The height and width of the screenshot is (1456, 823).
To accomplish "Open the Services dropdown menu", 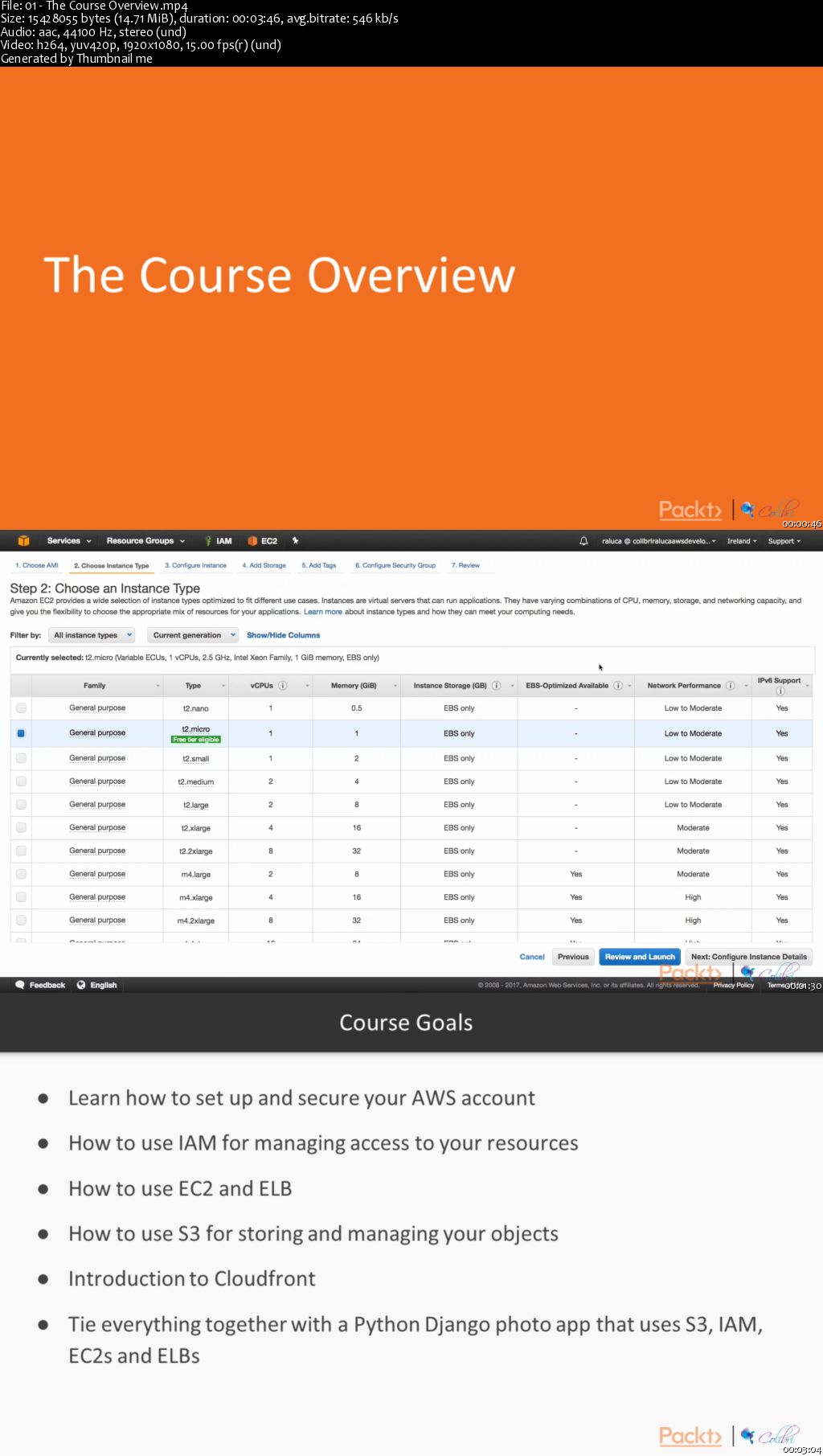I will [69, 541].
